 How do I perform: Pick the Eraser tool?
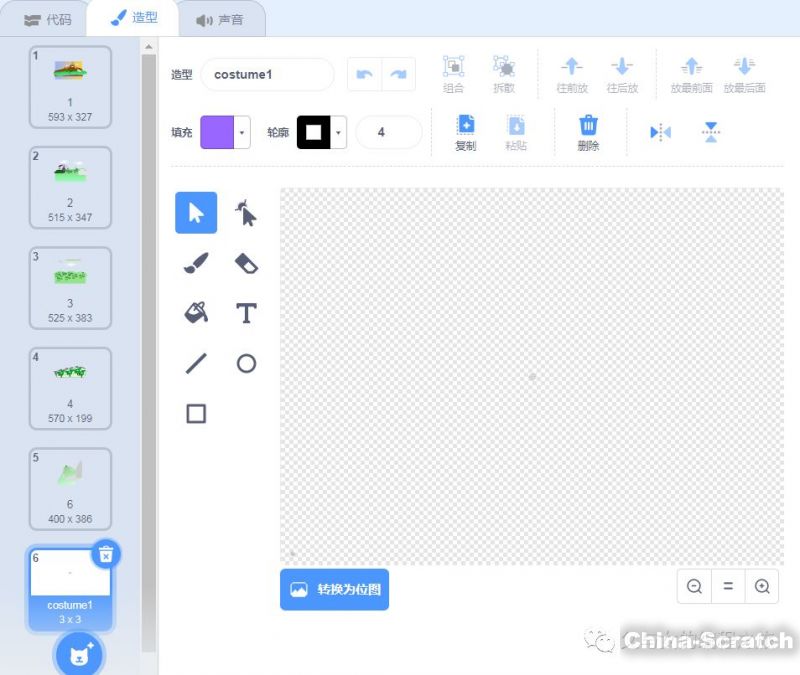(246, 264)
